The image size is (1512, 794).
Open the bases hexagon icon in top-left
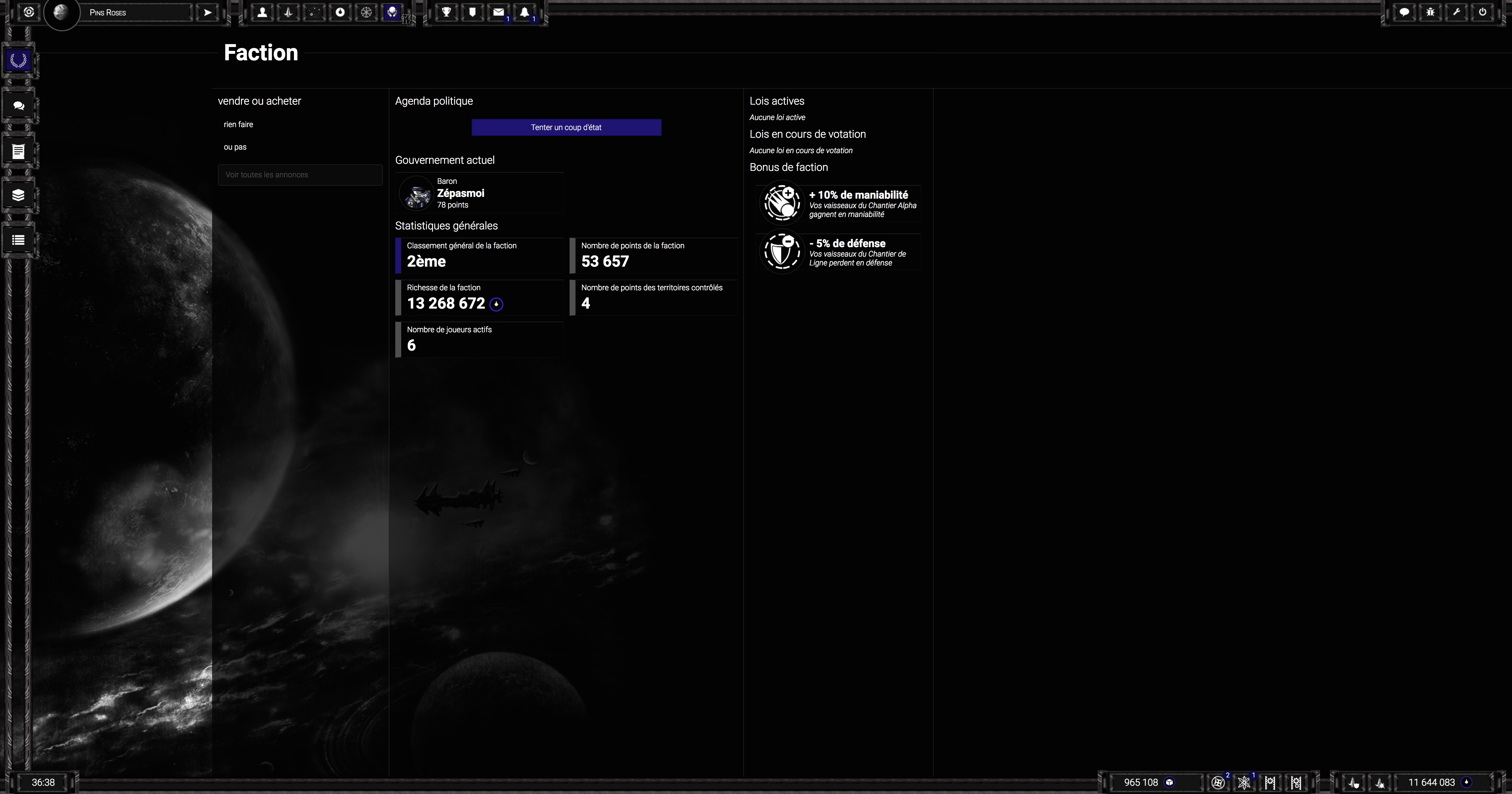[x=29, y=12]
